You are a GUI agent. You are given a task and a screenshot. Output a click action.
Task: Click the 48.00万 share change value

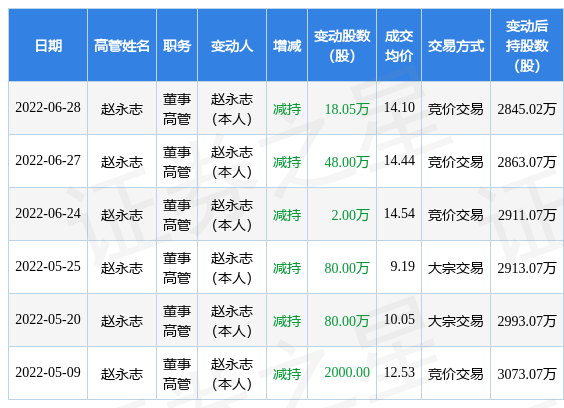347,162
